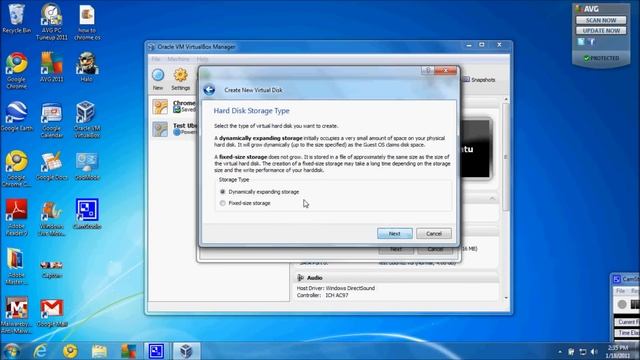Image resolution: width=640 pixels, height=360 pixels.
Task: Click the PROTECTED status in AVG gadget
Action: click(x=601, y=58)
